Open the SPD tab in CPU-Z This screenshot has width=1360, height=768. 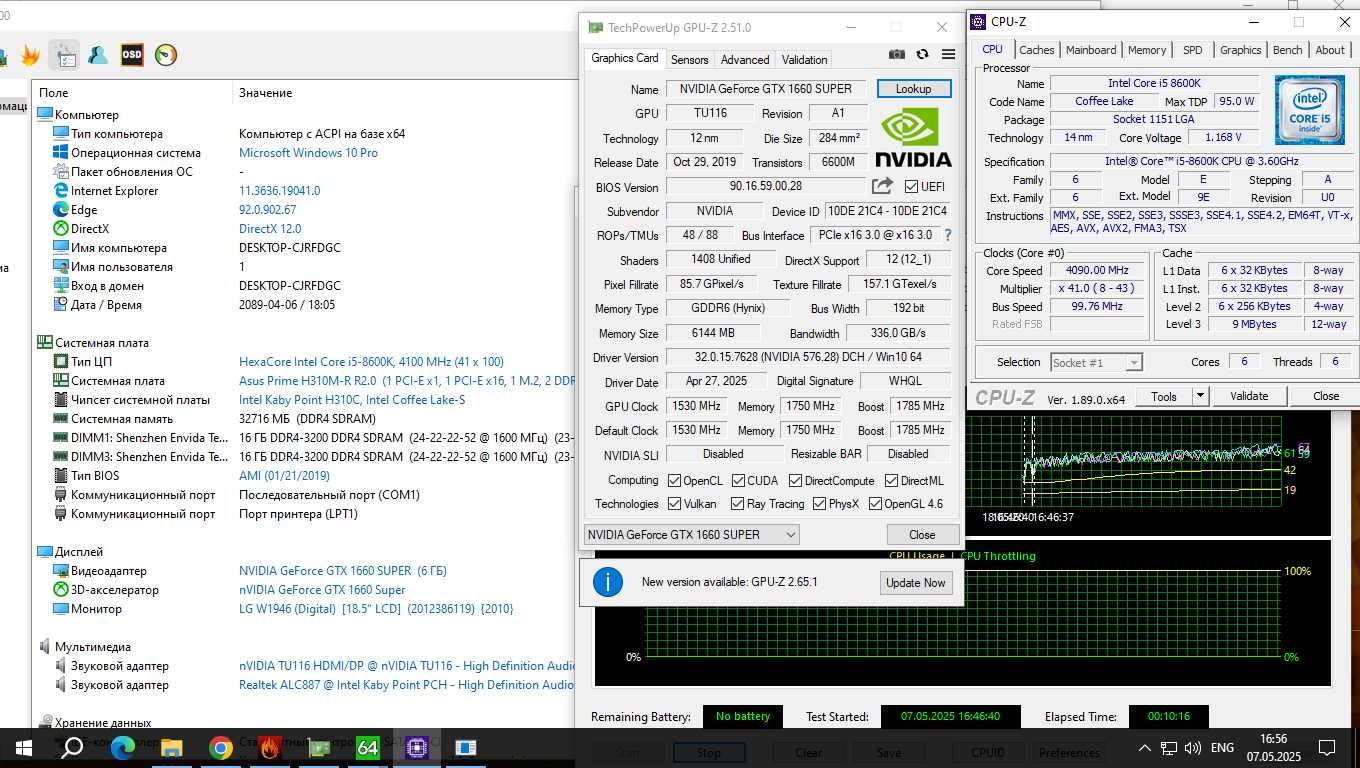(1193, 50)
